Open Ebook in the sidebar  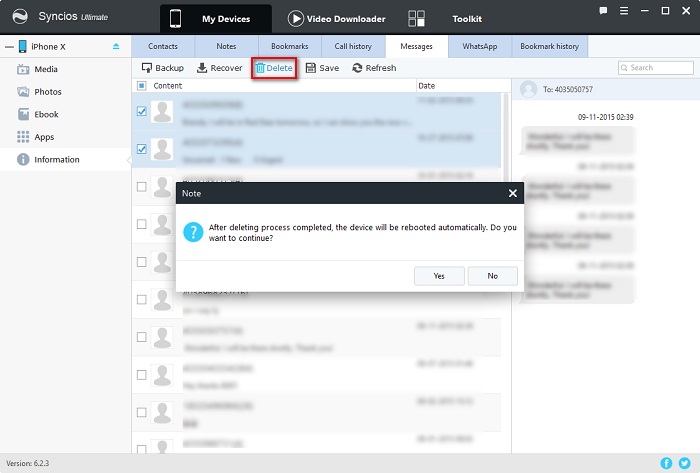click(65, 114)
